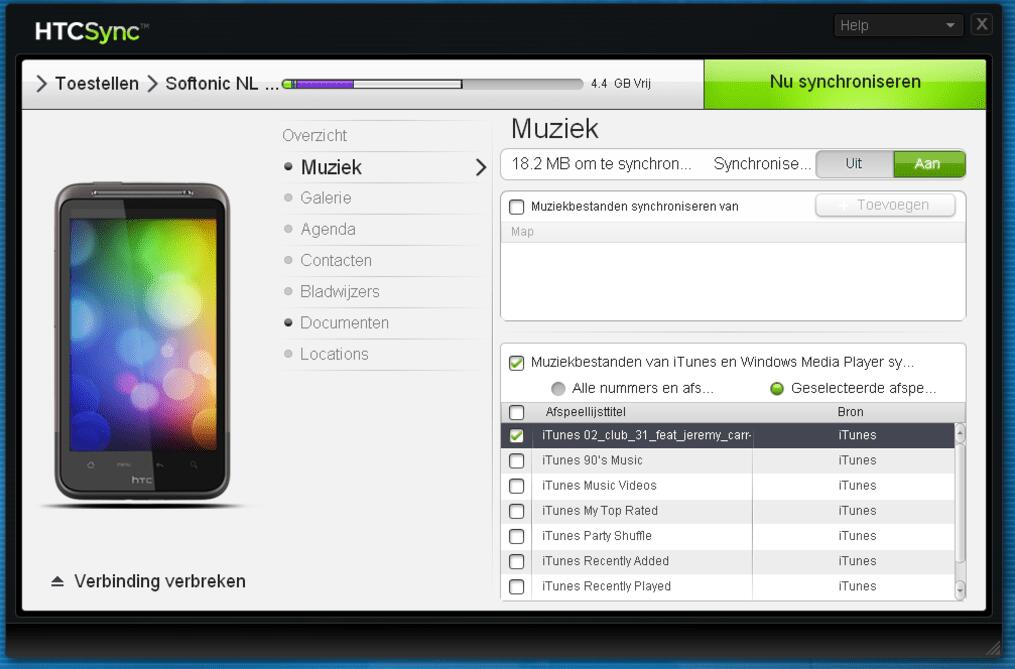Viewport: 1015px width, 669px height.
Task: Click the eject icon beside Verbinding verbreken
Action: pyautogui.click(x=58, y=582)
